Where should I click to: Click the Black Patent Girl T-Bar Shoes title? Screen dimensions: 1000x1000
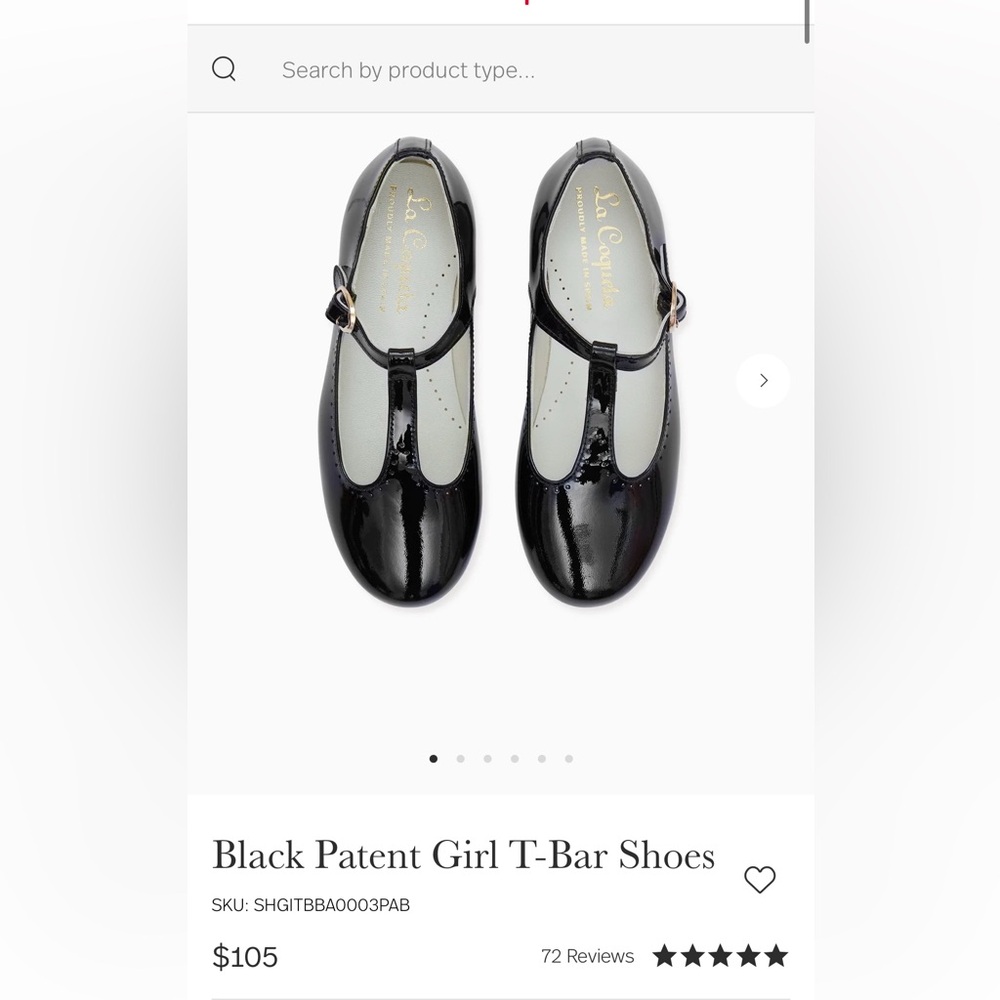point(463,855)
